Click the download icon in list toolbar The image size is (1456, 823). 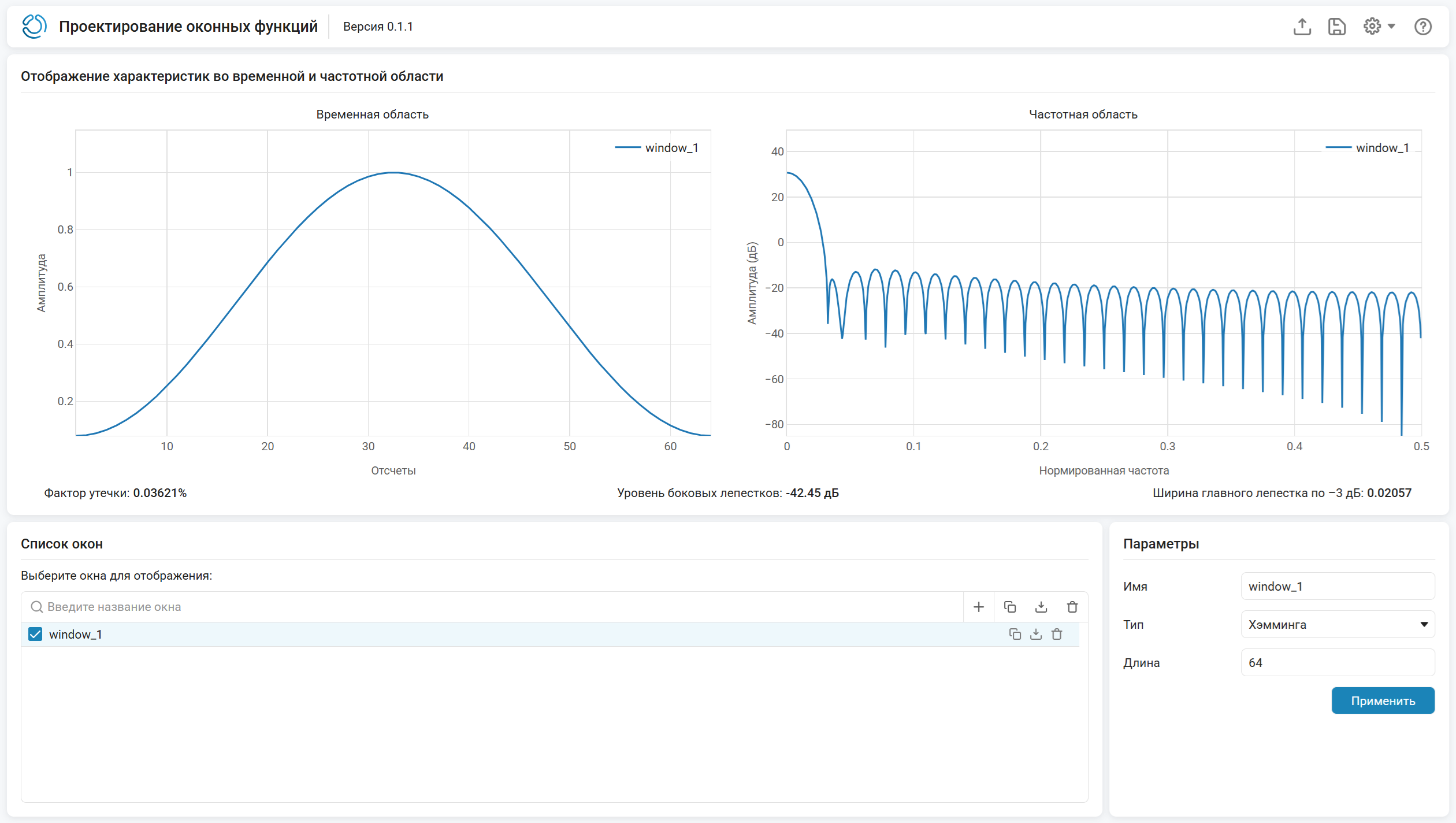(1041, 607)
